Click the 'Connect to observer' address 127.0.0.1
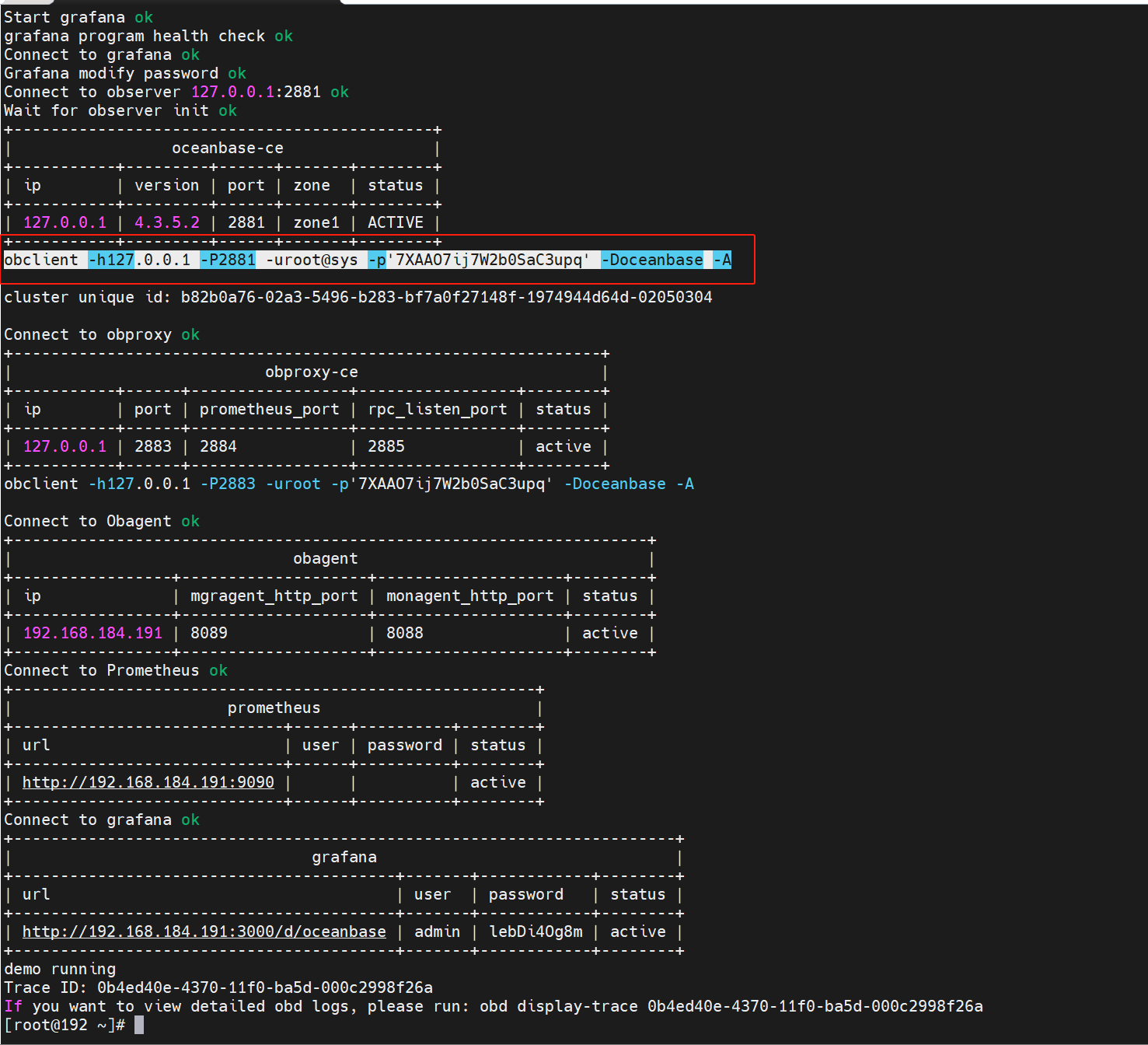 (x=232, y=92)
